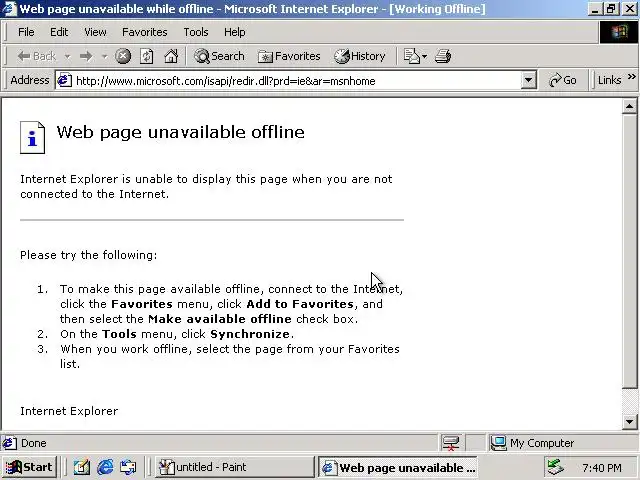Open the Edit menu
The width and height of the screenshot is (640, 480).
coord(59,32)
